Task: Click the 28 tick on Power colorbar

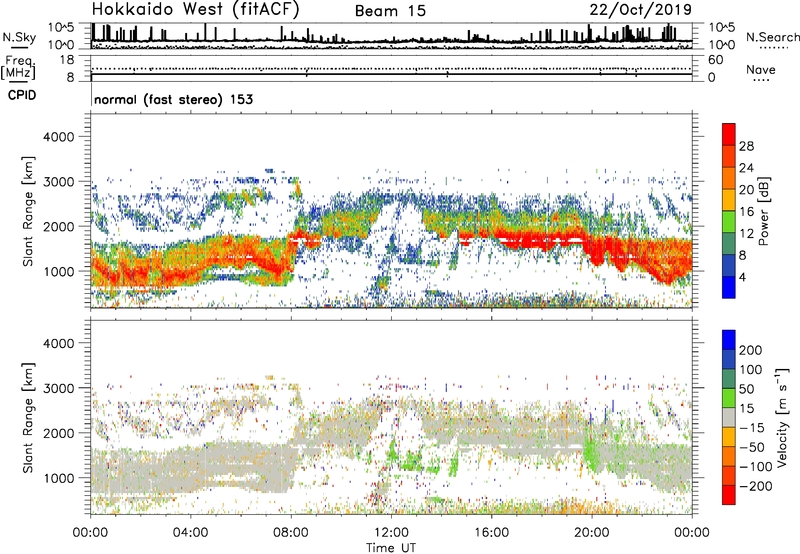Action: tap(746, 146)
